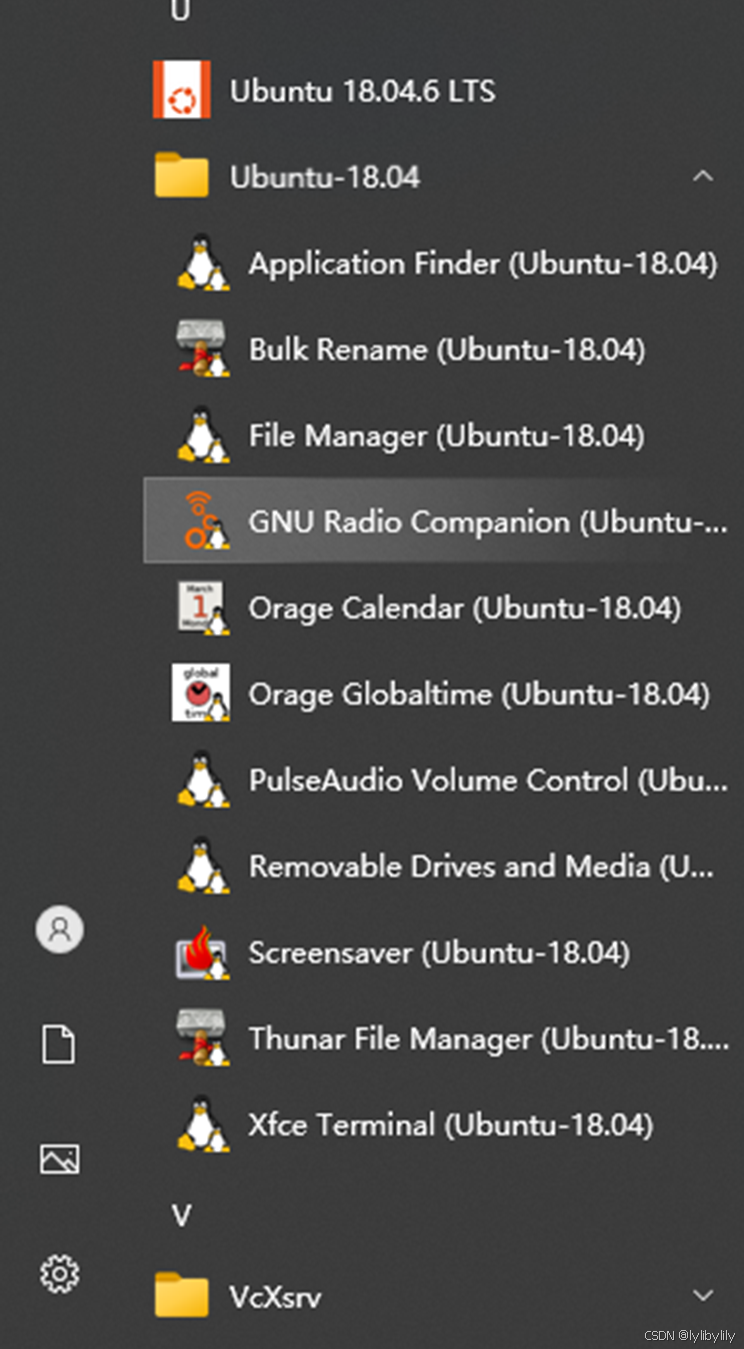The image size is (744, 1349).
Task: Open the user account icon
Action: (x=60, y=929)
